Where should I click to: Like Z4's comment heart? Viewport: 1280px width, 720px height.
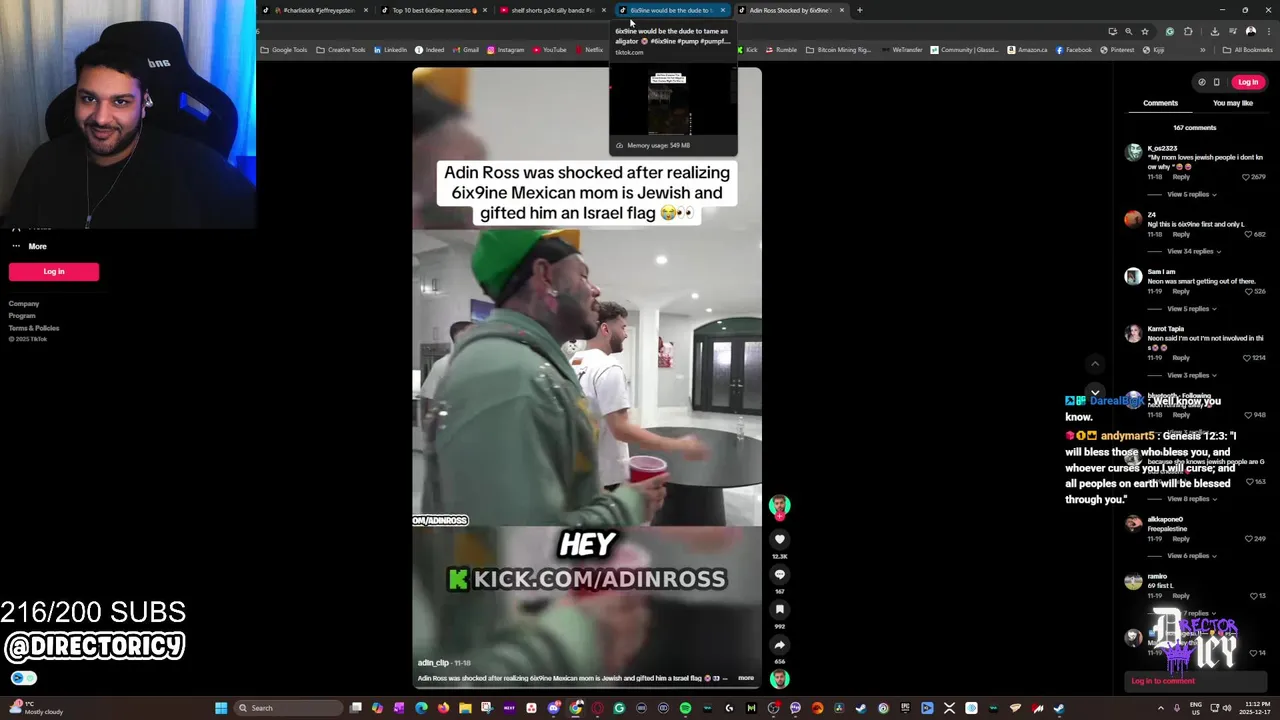[1247, 234]
